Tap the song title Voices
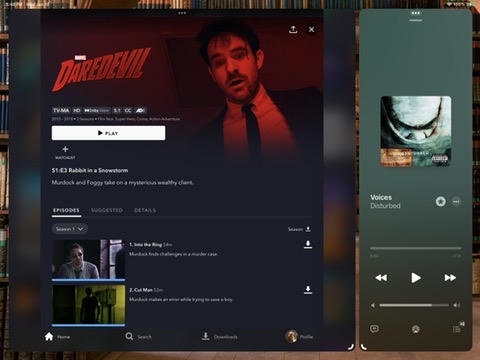The height and width of the screenshot is (360, 480). click(381, 197)
